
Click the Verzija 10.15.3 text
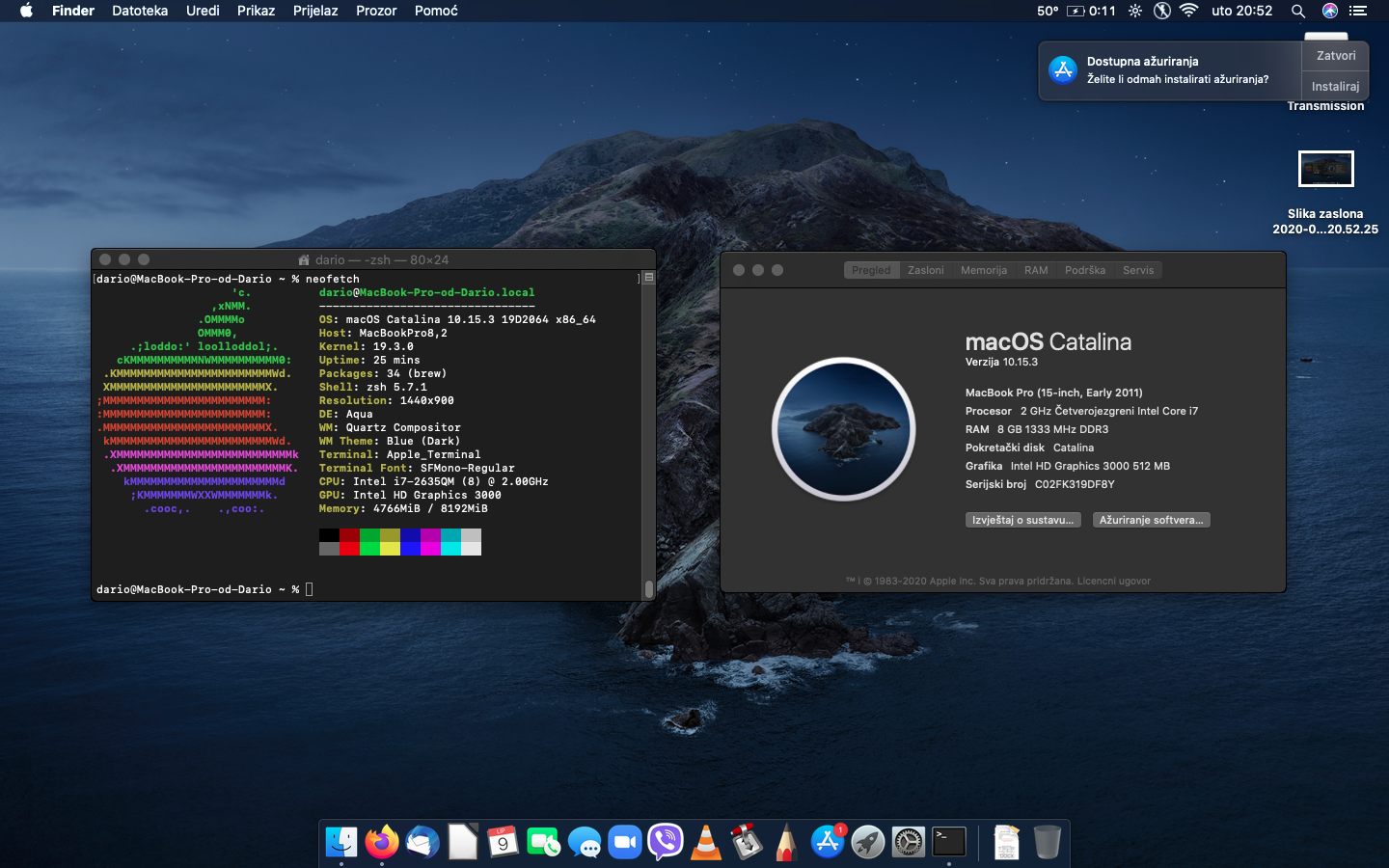click(x=1001, y=362)
